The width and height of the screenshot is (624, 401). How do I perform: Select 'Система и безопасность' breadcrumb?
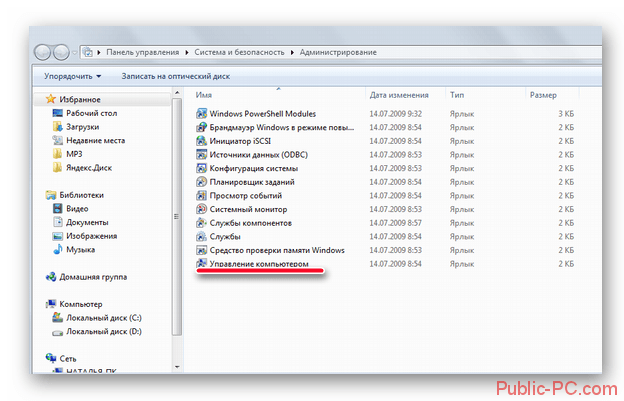click(x=239, y=52)
